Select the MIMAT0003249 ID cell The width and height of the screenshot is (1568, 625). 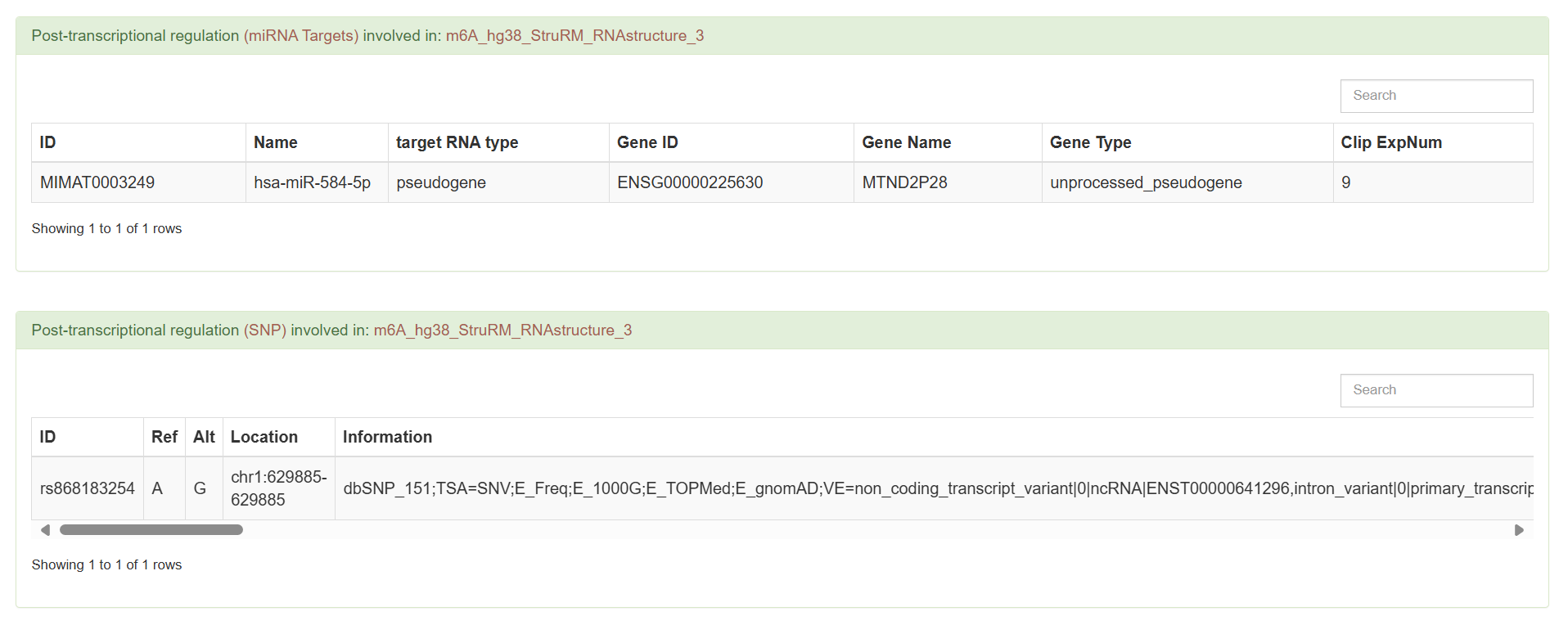(97, 182)
